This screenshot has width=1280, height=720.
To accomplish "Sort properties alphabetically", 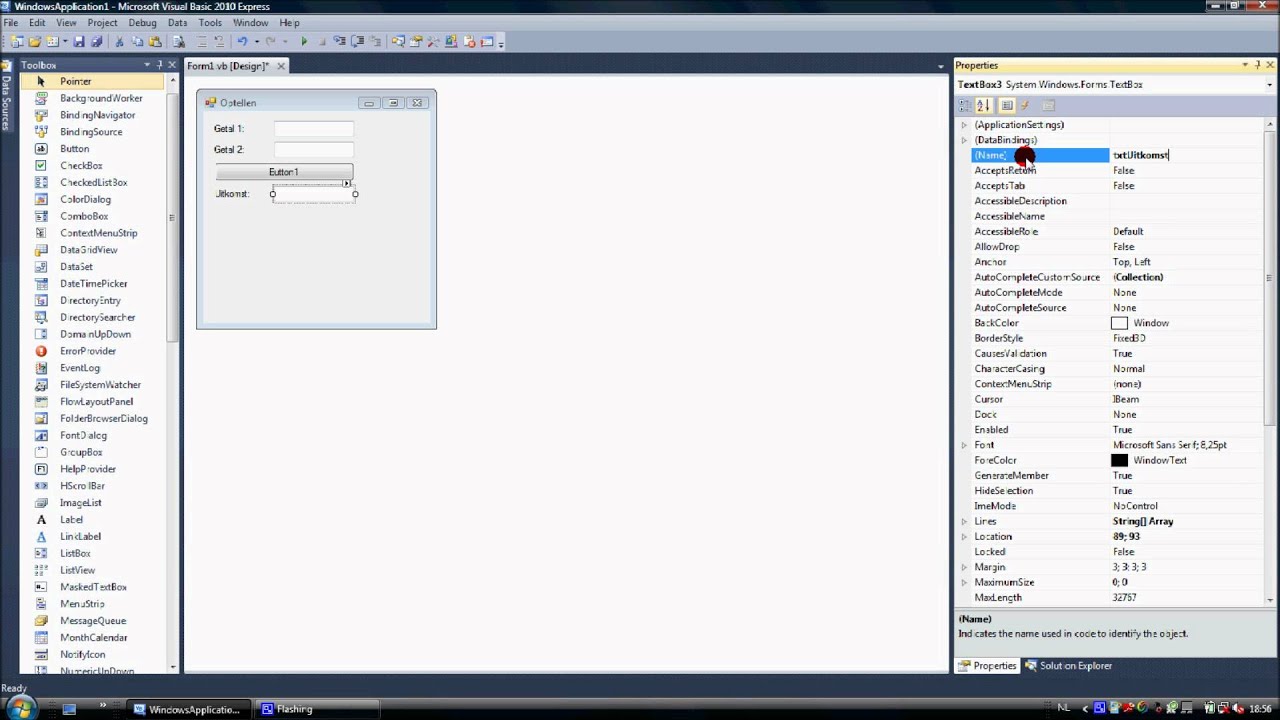I will coord(983,105).
